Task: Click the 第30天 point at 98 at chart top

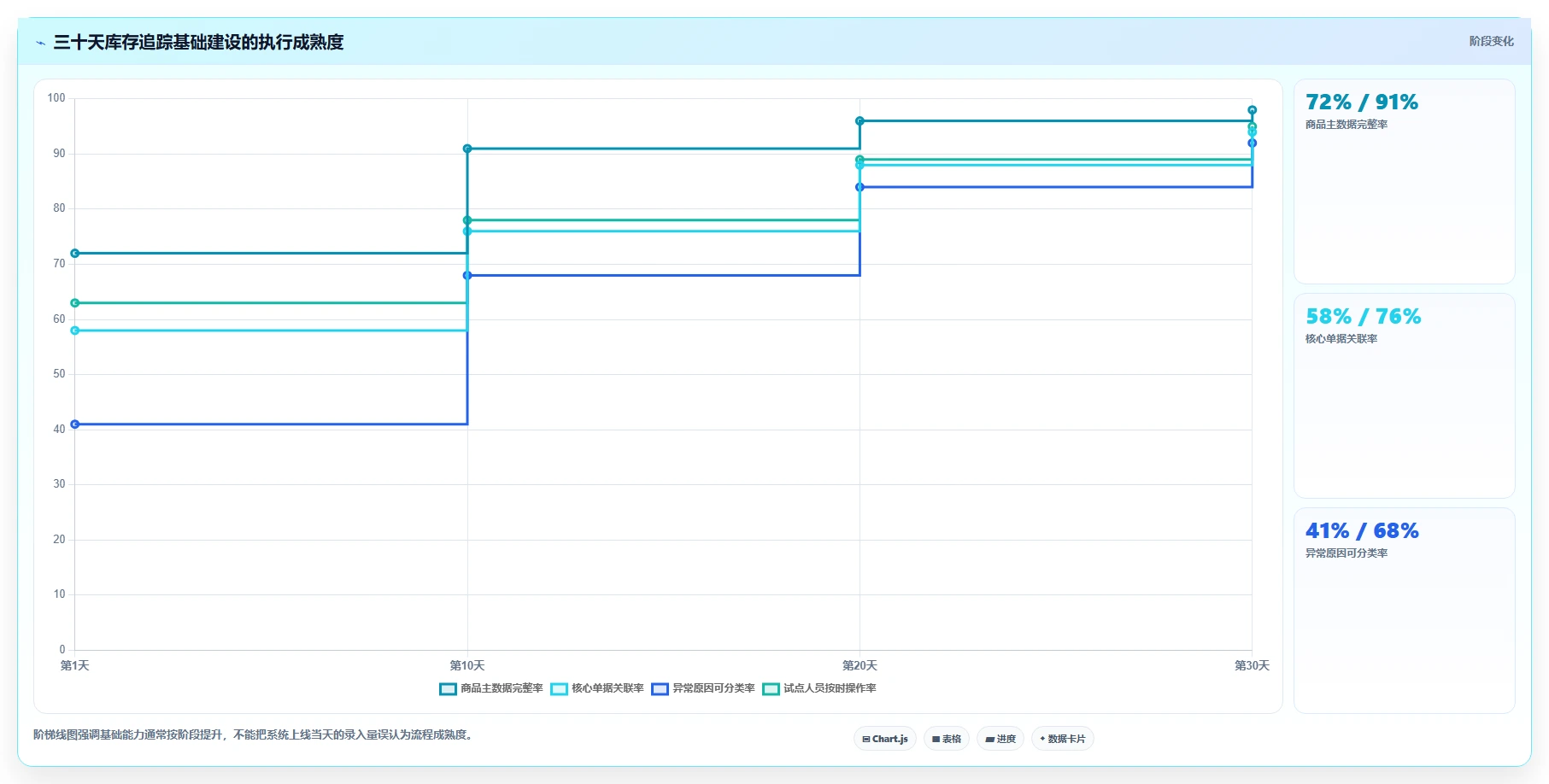Action: 1253,110
